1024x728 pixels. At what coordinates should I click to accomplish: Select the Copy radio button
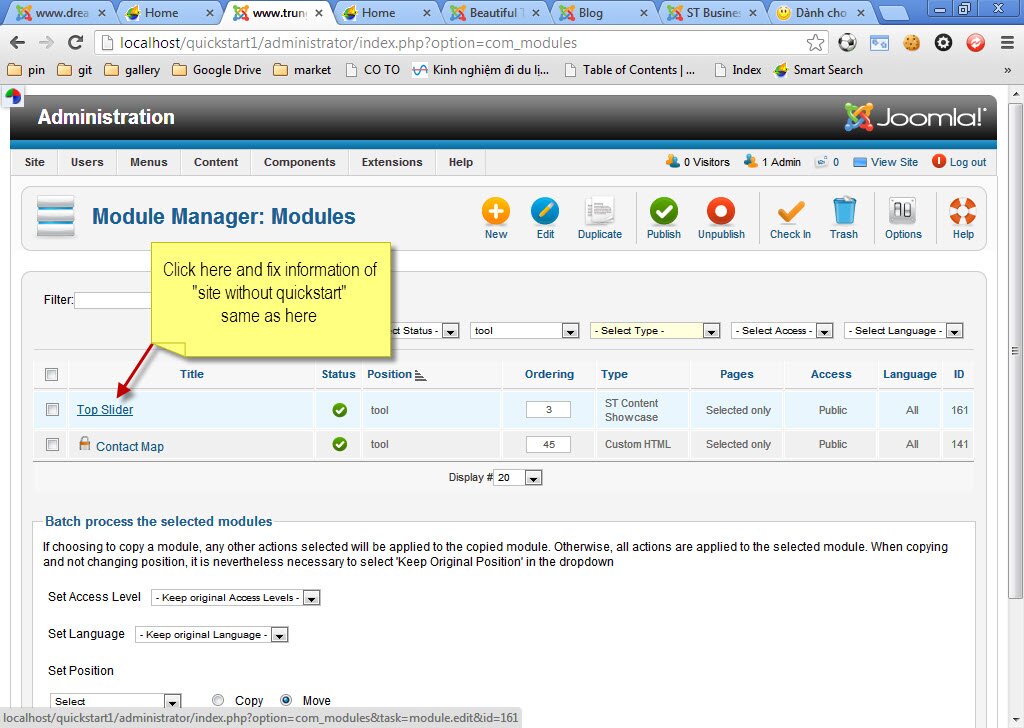click(219, 701)
